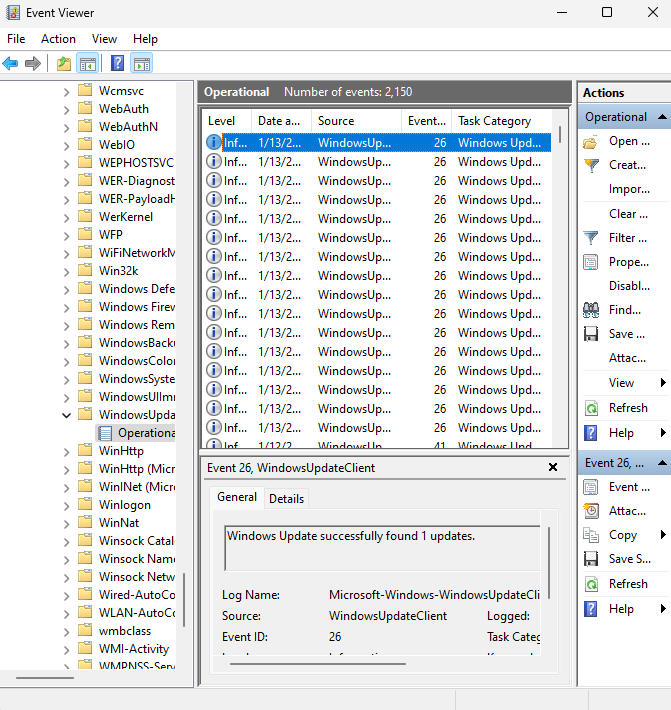671x710 pixels.
Task: Sort by the Date and Time column header
Action: [x=281, y=121]
